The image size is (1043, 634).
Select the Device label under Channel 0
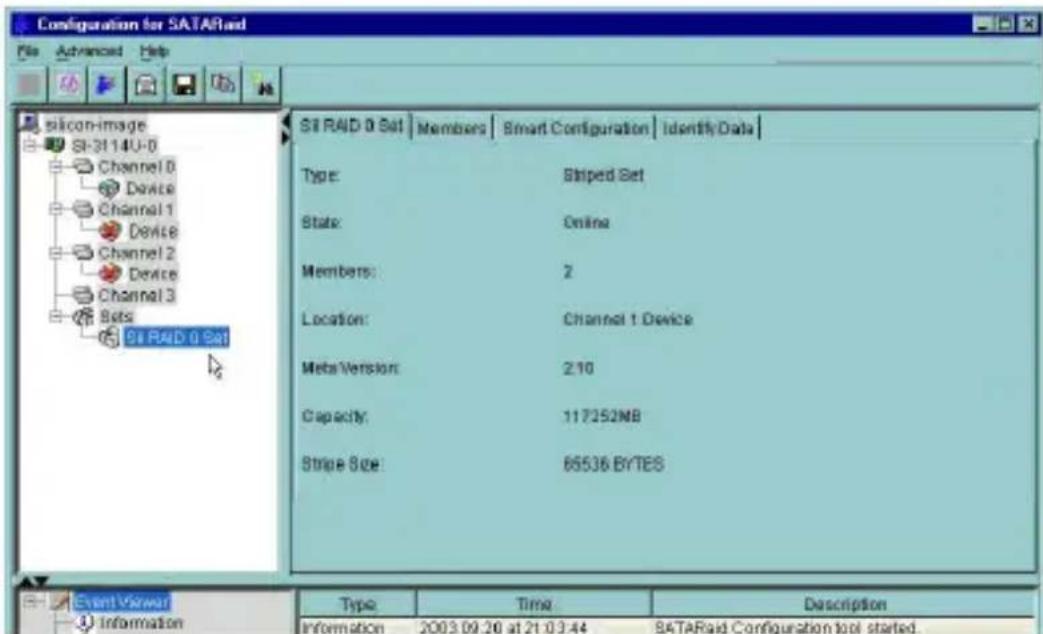(x=150, y=189)
